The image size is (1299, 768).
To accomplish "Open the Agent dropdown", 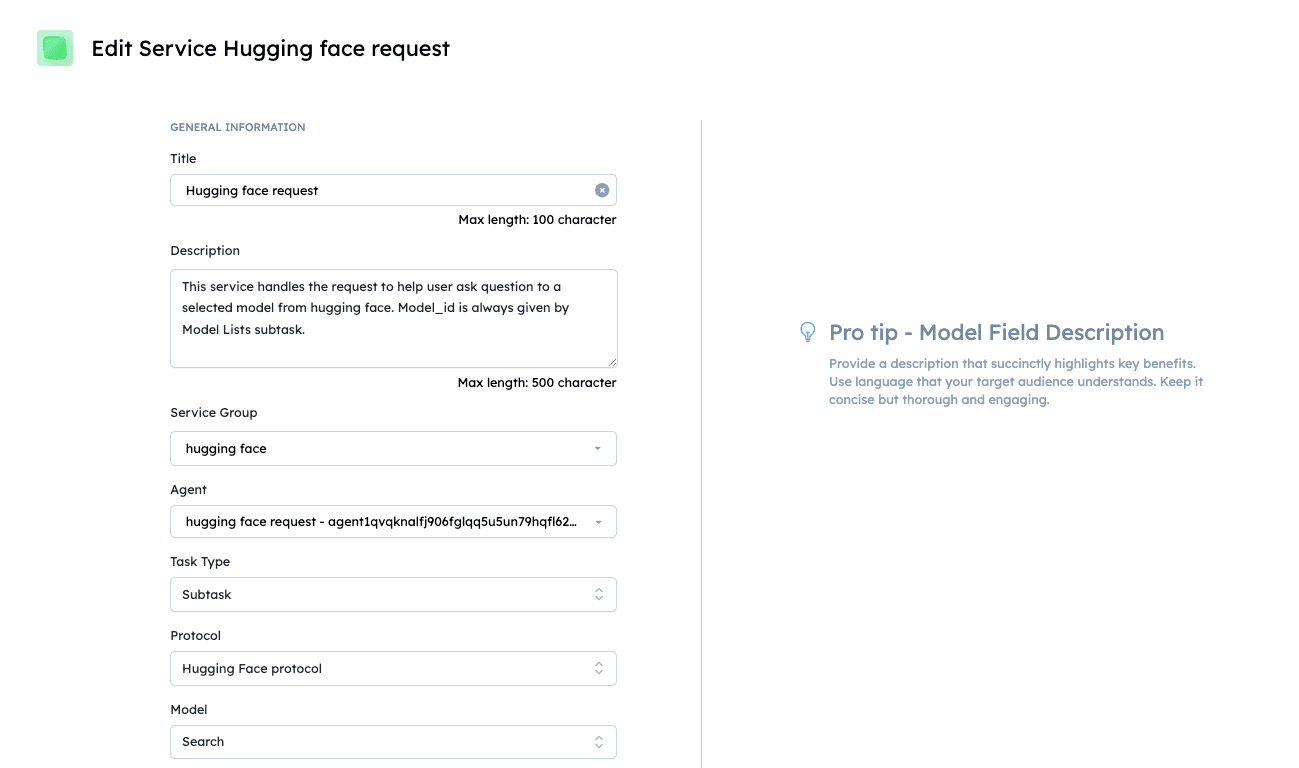I will click(393, 521).
